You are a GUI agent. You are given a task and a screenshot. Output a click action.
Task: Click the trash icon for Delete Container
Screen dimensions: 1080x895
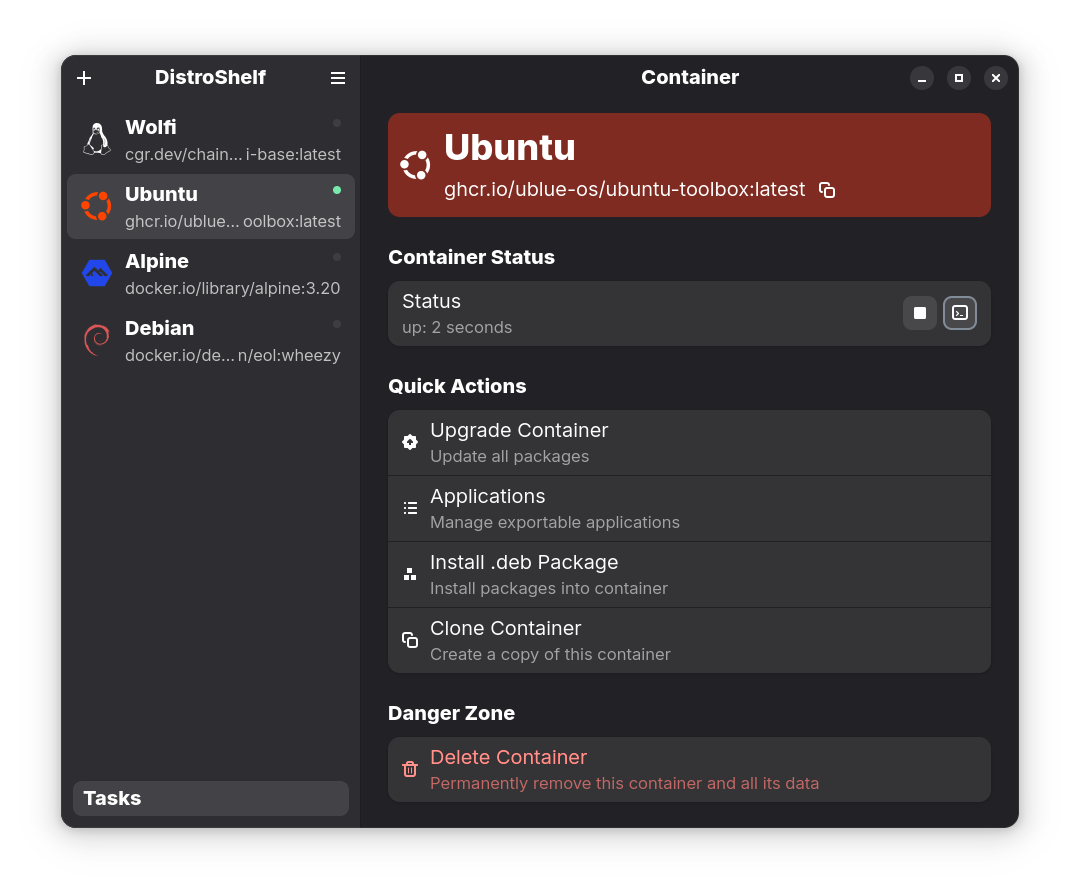(410, 769)
